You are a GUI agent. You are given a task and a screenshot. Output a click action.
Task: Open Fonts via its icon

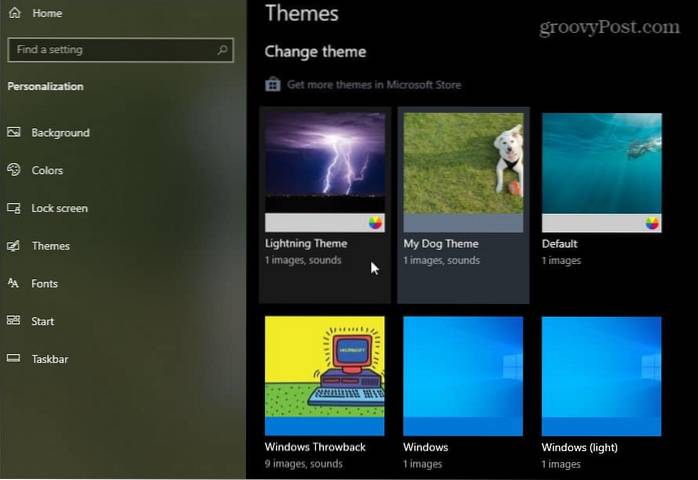tap(14, 284)
